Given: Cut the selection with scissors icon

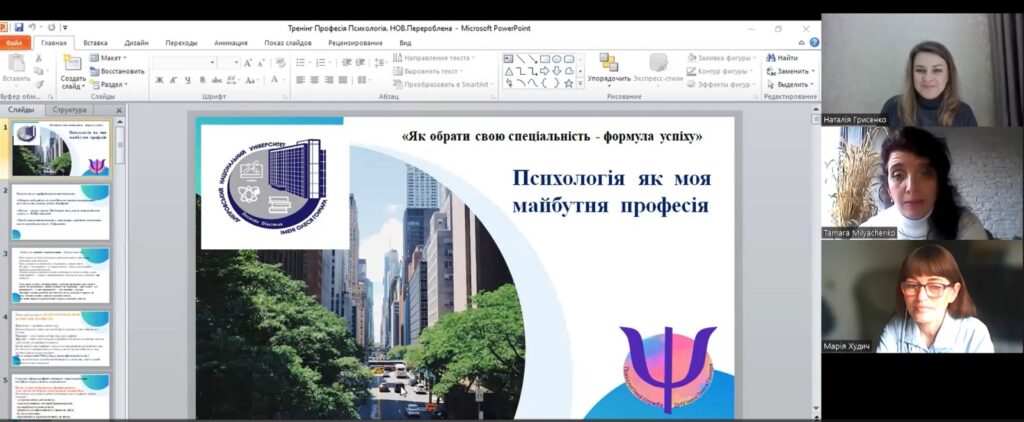Looking at the screenshot, I should click(39, 59).
